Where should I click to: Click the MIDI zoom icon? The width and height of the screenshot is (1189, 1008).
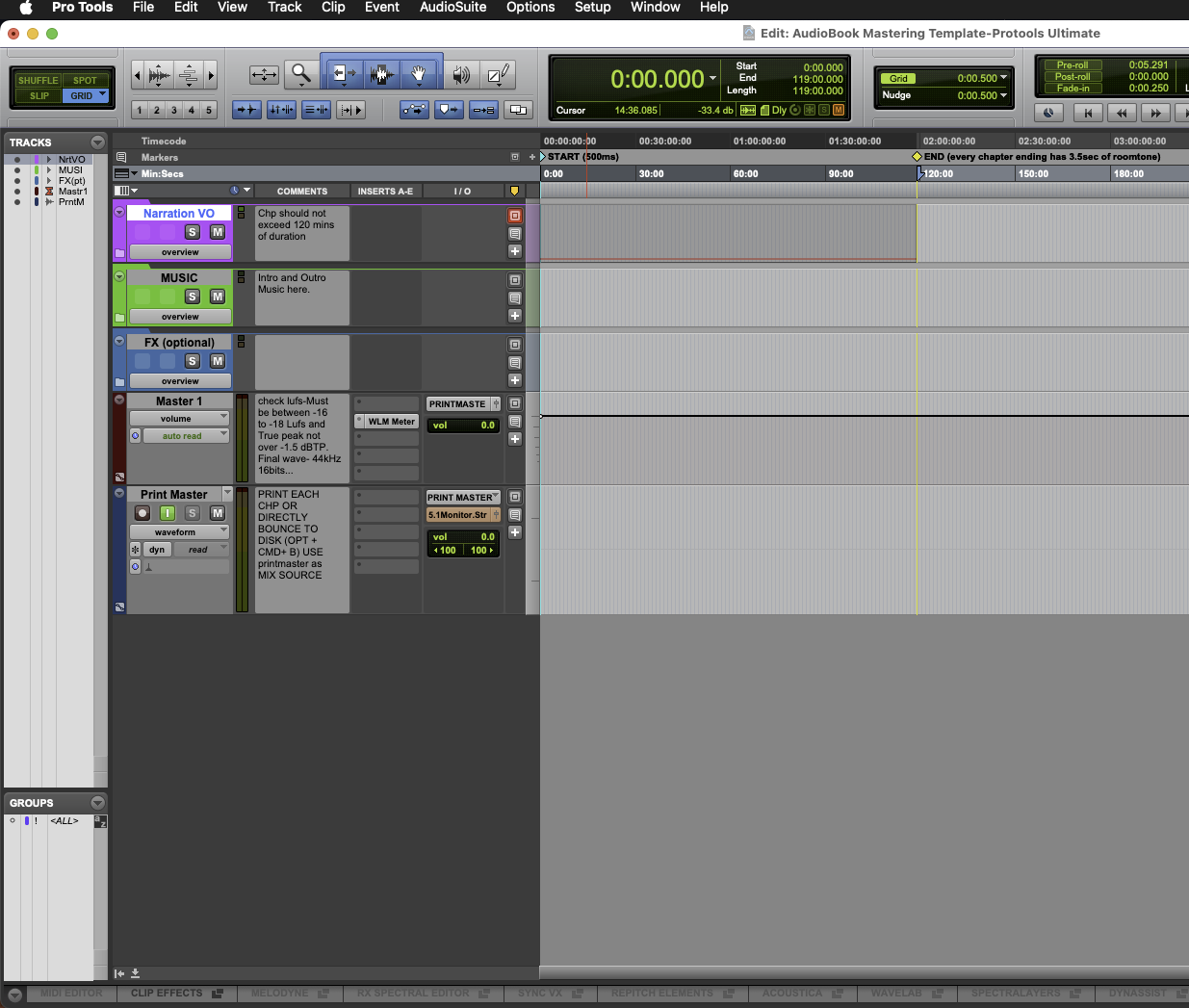[x=189, y=74]
